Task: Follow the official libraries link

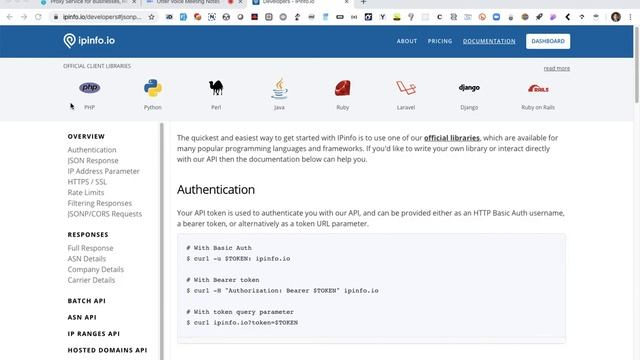Action: (451, 138)
